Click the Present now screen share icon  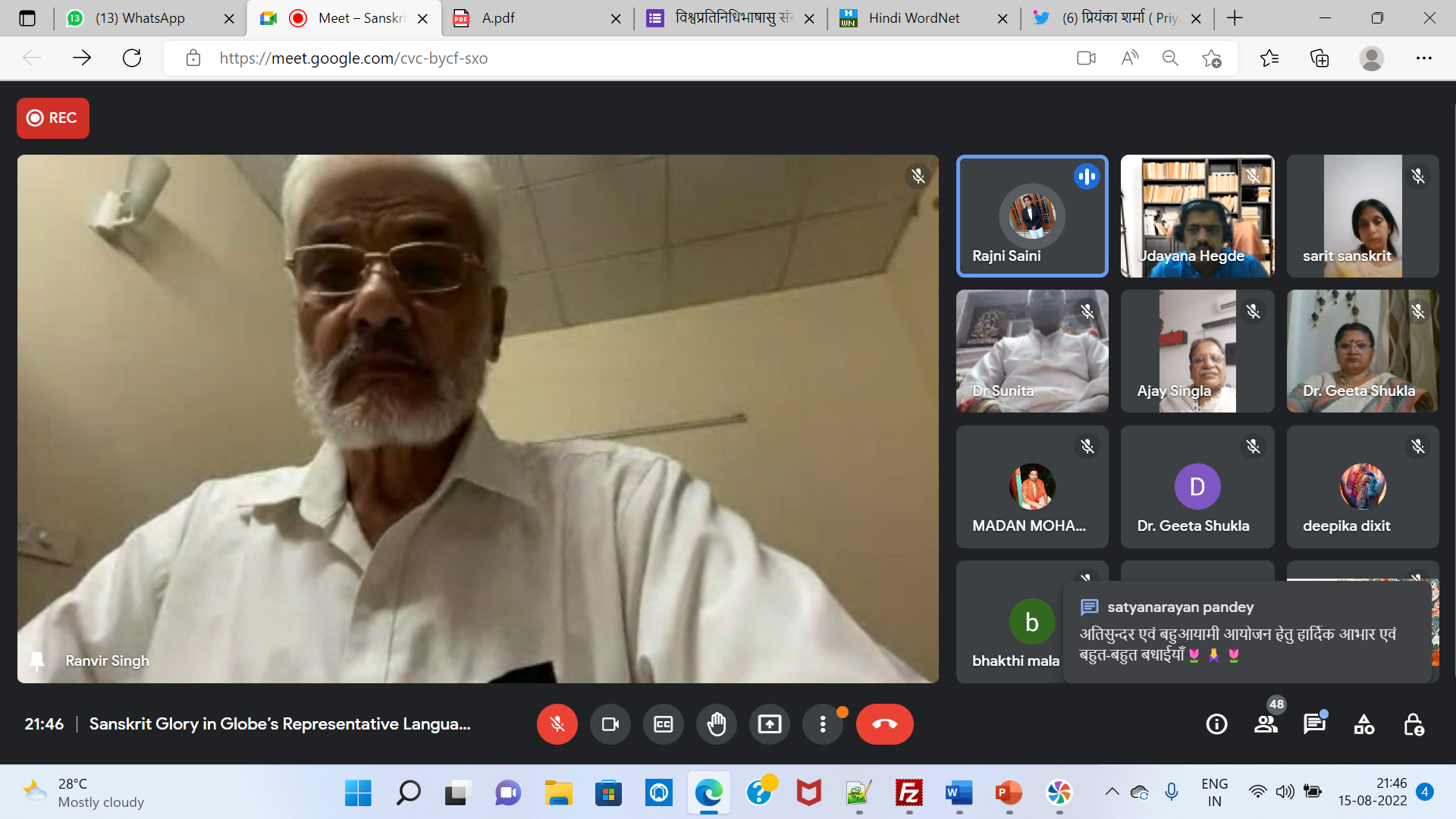(769, 724)
